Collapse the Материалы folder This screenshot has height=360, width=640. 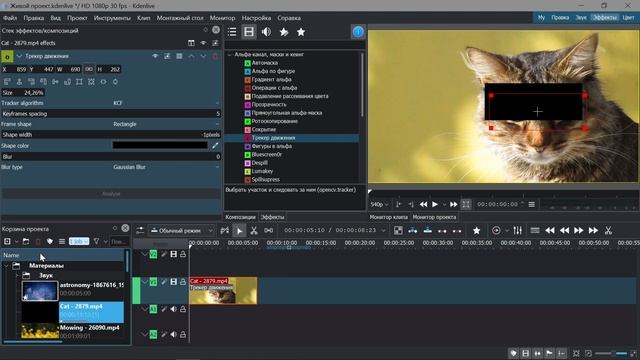coord(7,266)
